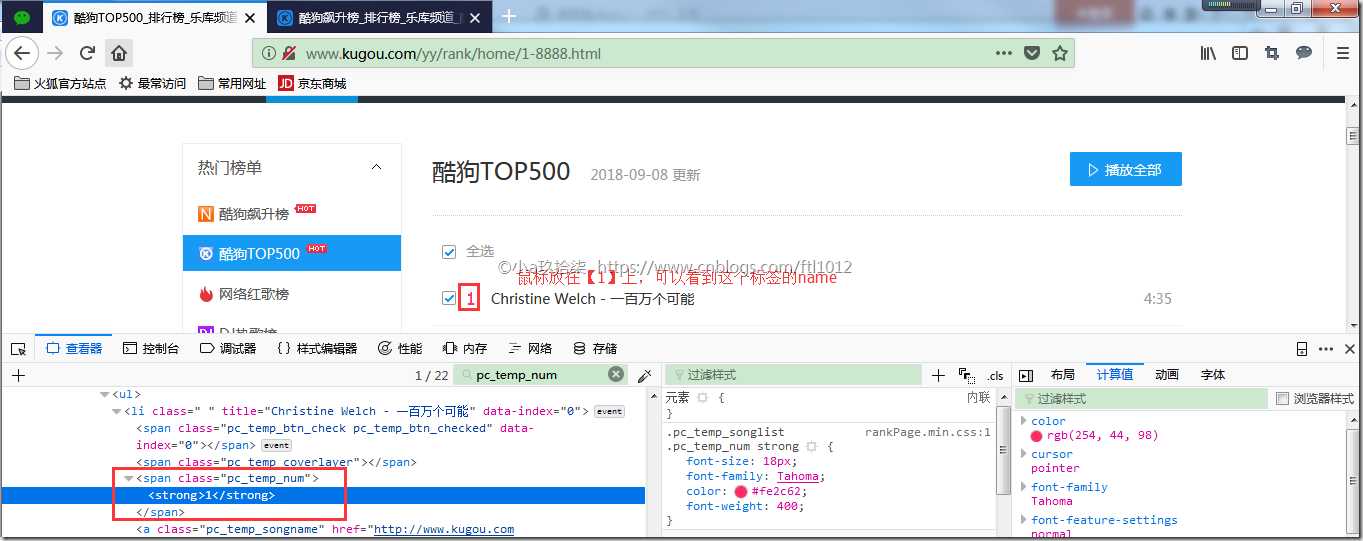Expand the computed color property

1023,421
